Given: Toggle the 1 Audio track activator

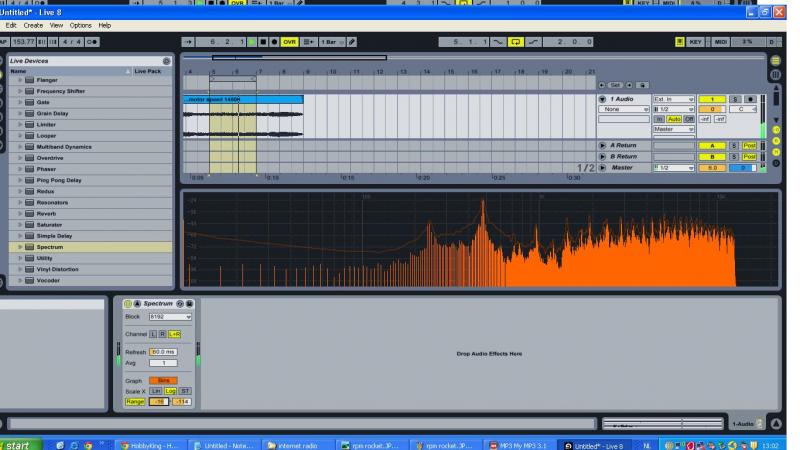Looking at the screenshot, I should tap(712, 99).
